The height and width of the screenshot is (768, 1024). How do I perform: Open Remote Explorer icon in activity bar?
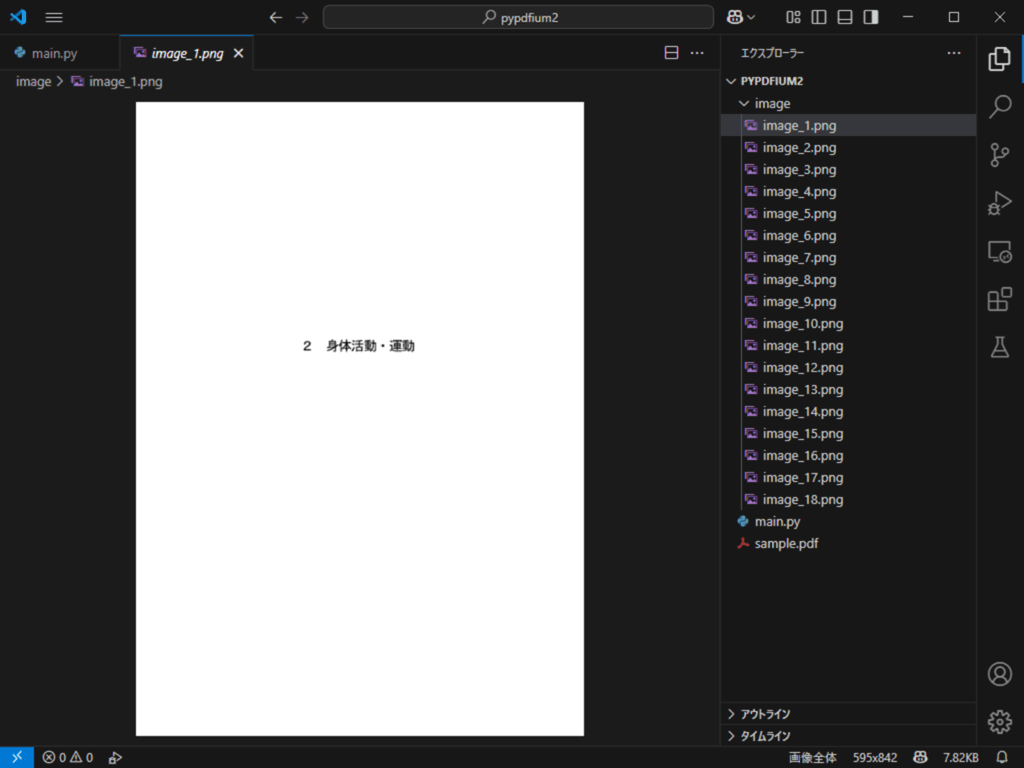pos(999,251)
